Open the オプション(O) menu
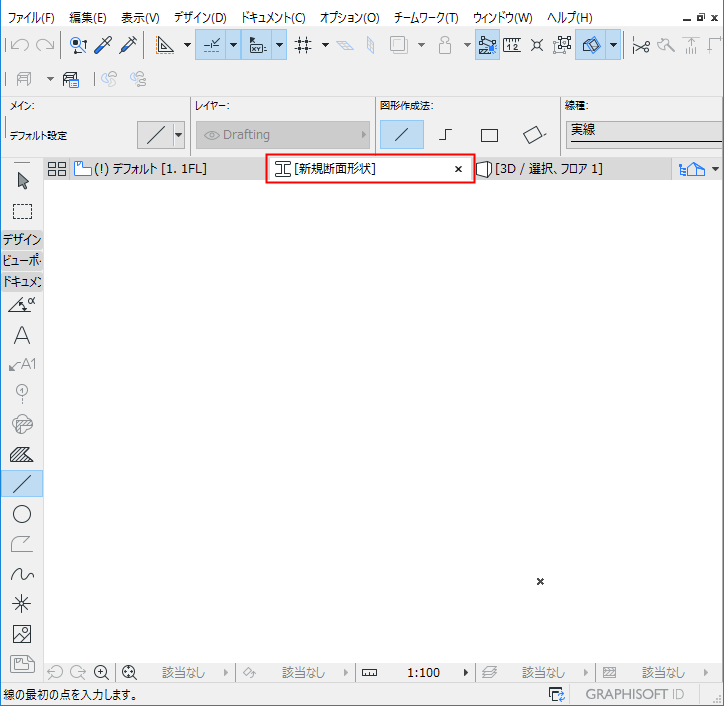724x706 pixels. pyautogui.click(x=350, y=18)
